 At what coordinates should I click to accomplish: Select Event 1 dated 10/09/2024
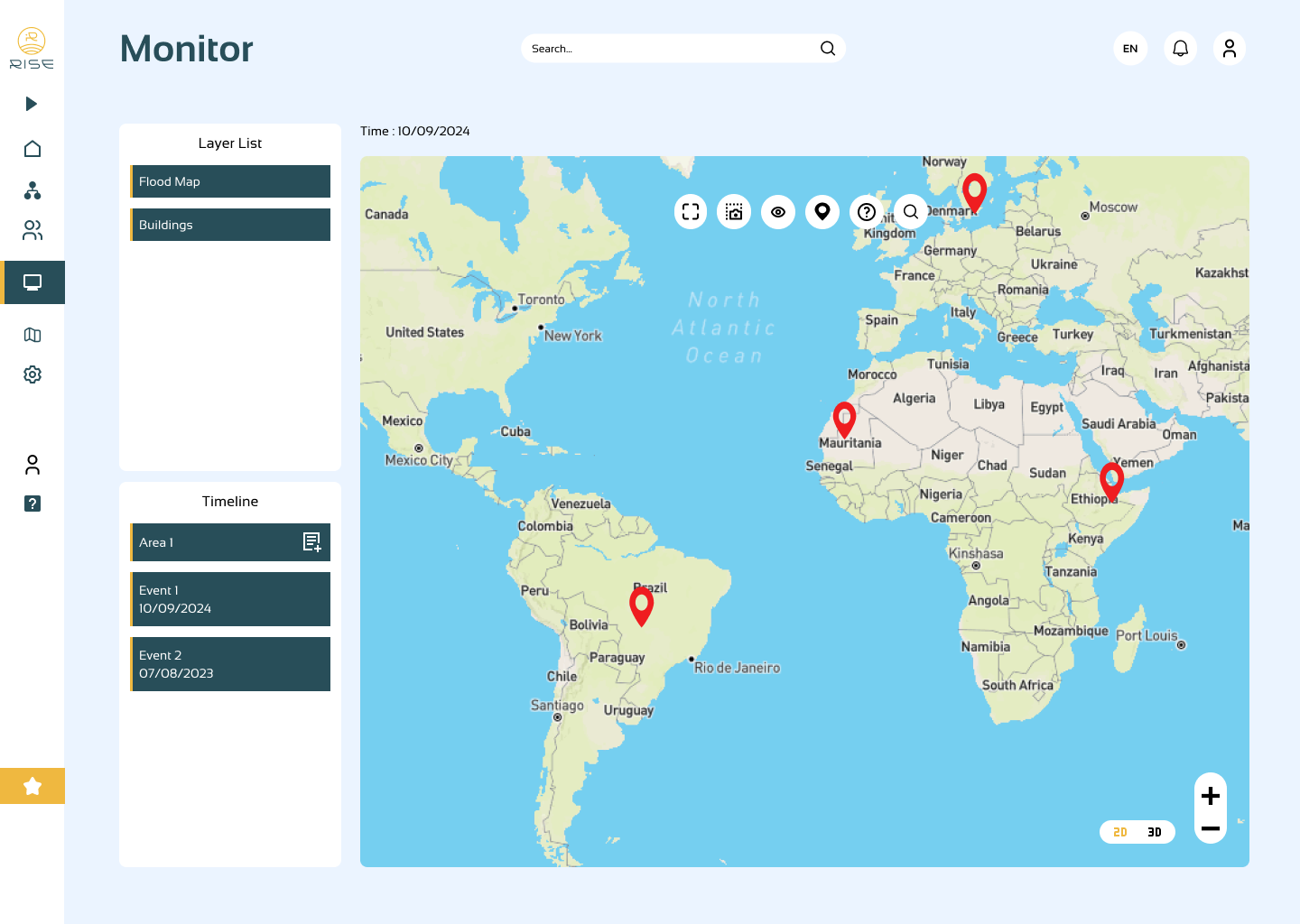[230, 599]
